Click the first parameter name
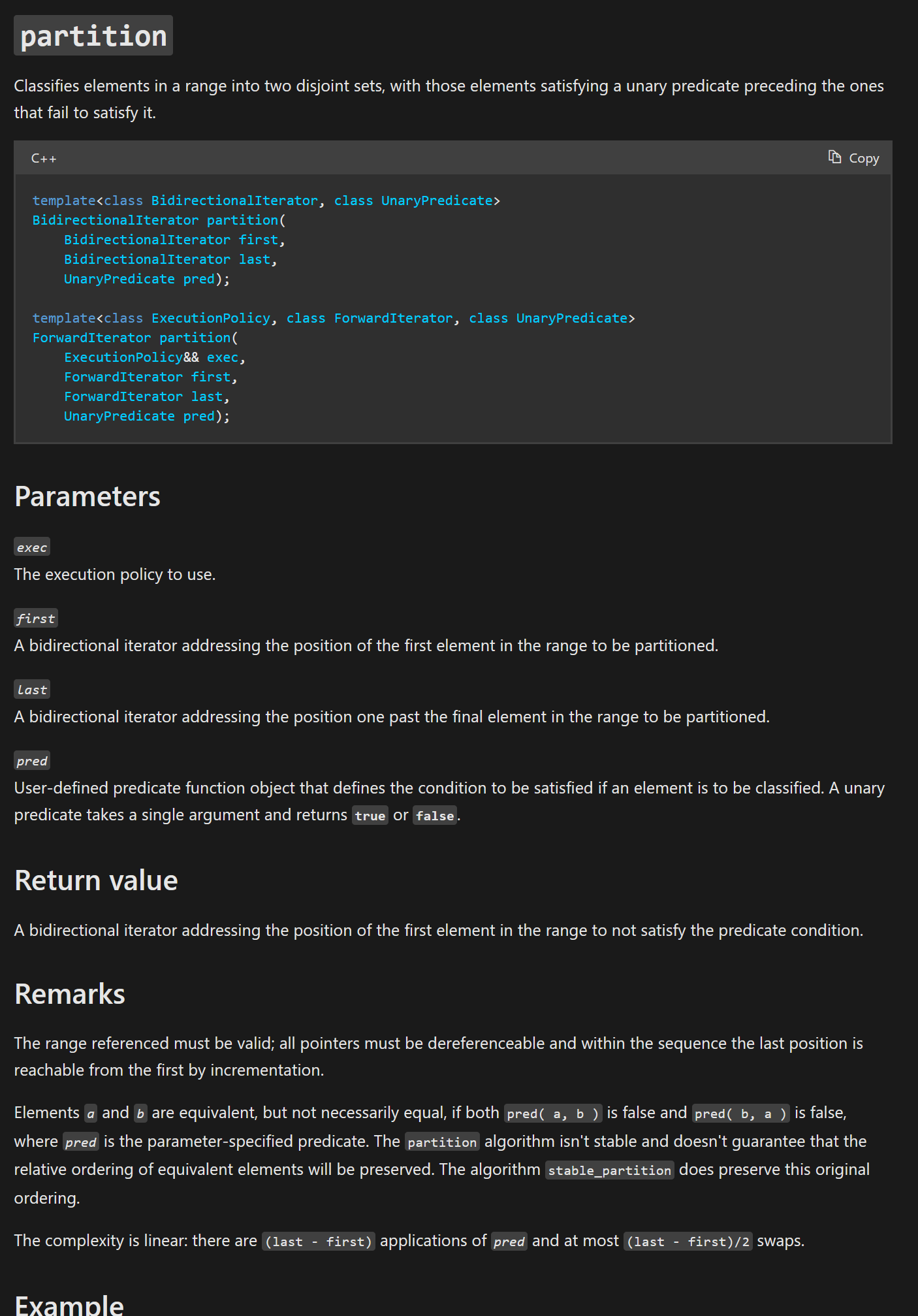The height and width of the screenshot is (1316, 918). point(36,618)
